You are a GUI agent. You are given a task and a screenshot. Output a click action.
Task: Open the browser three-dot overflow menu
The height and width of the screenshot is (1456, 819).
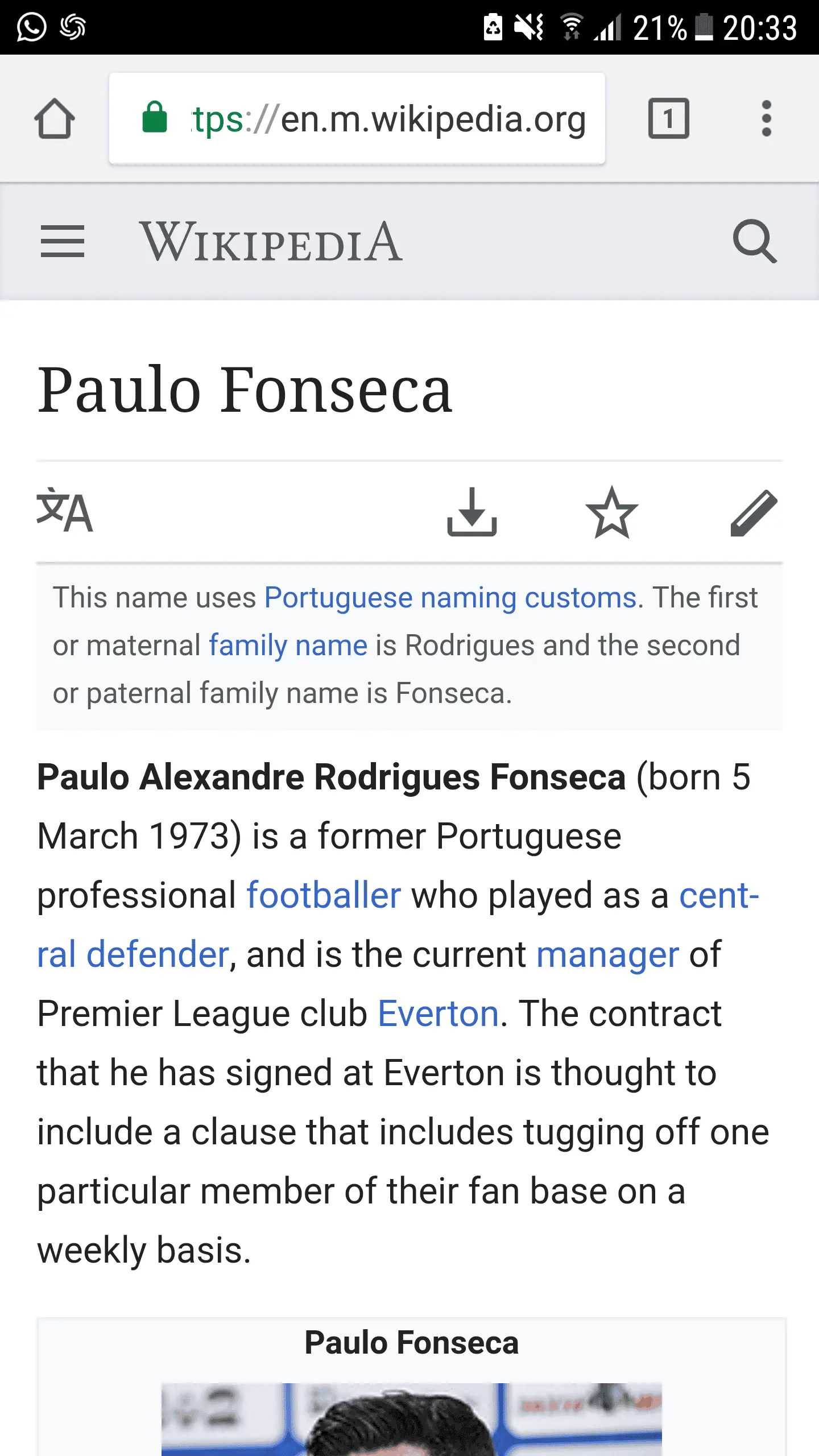[x=766, y=119]
